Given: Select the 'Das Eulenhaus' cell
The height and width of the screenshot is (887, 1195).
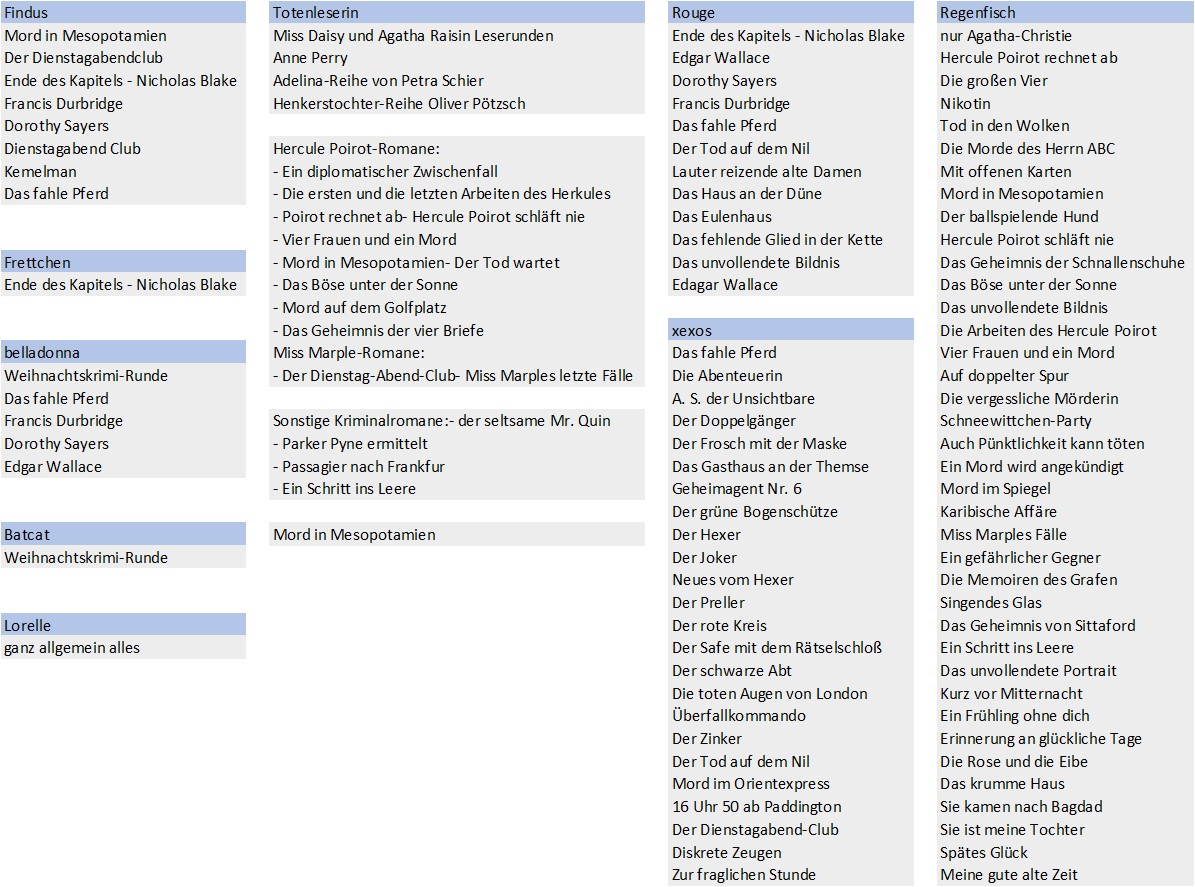Looking at the screenshot, I should pos(722,216).
